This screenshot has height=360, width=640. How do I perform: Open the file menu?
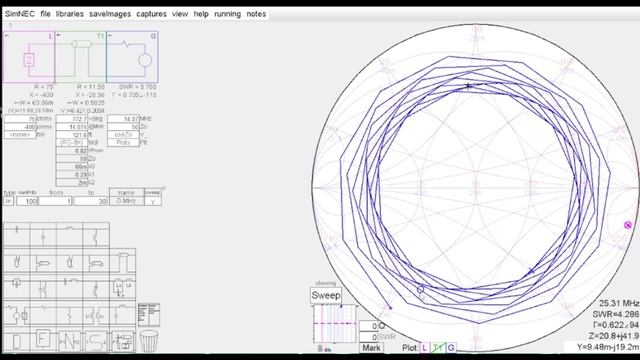pyautogui.click(x=45, y=14)
